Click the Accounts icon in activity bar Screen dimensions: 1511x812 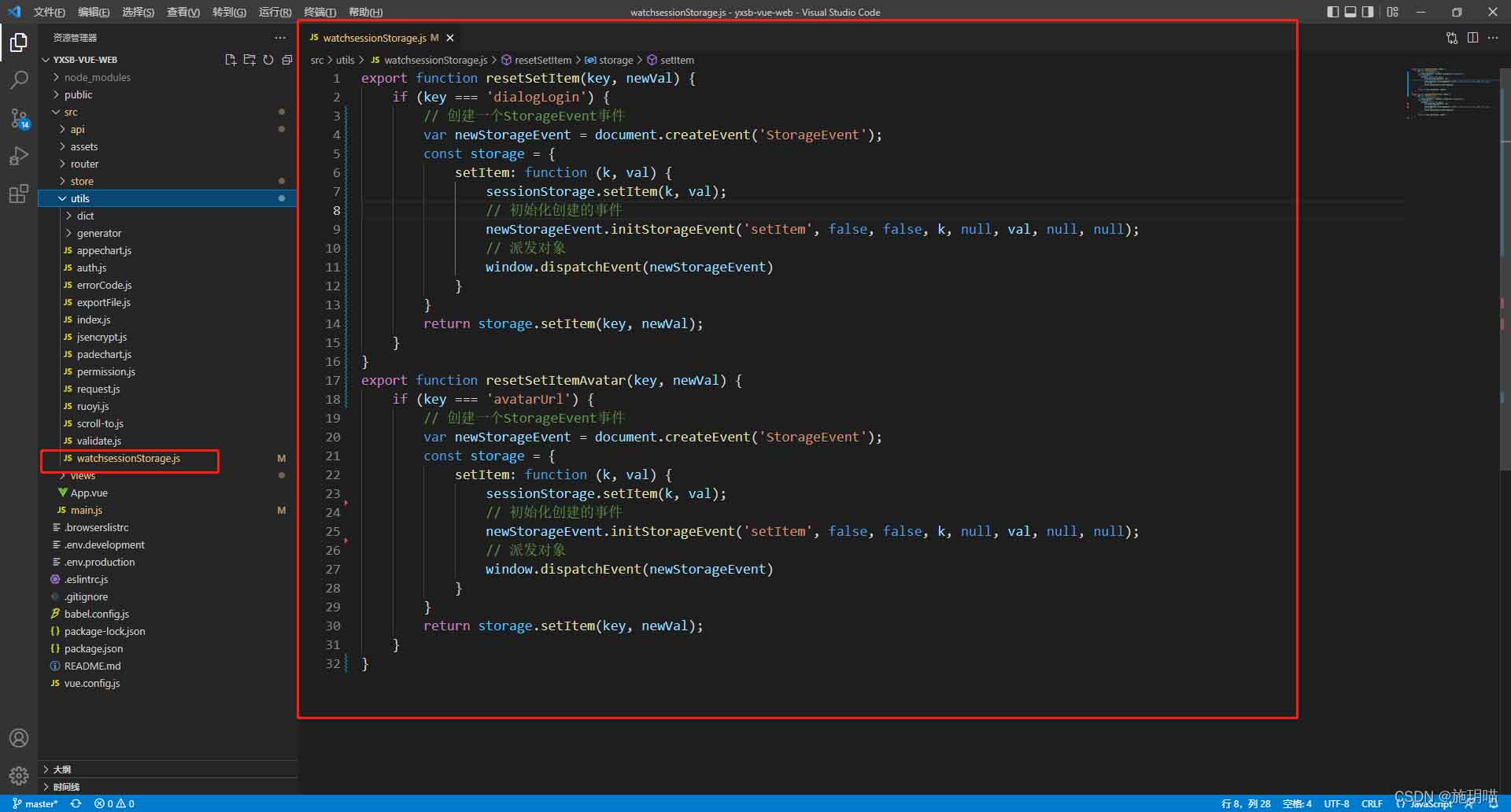tap(19, 738)
